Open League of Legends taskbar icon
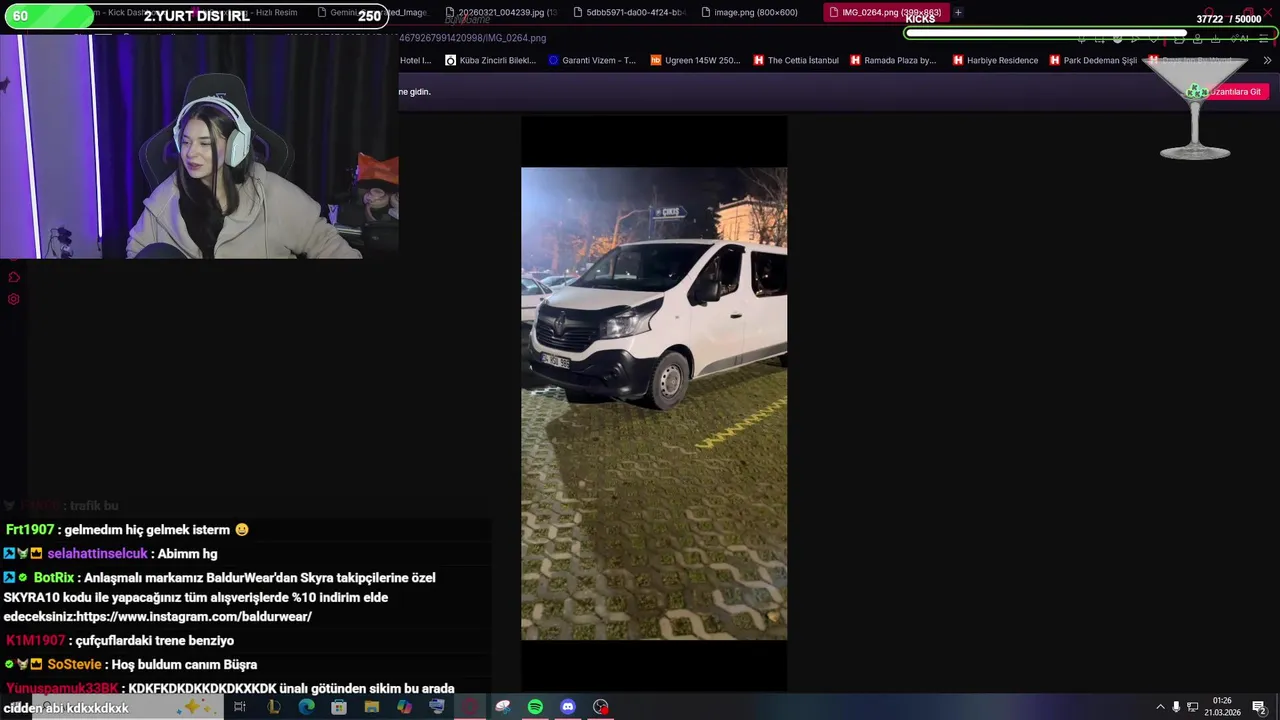 pos(273,707)
